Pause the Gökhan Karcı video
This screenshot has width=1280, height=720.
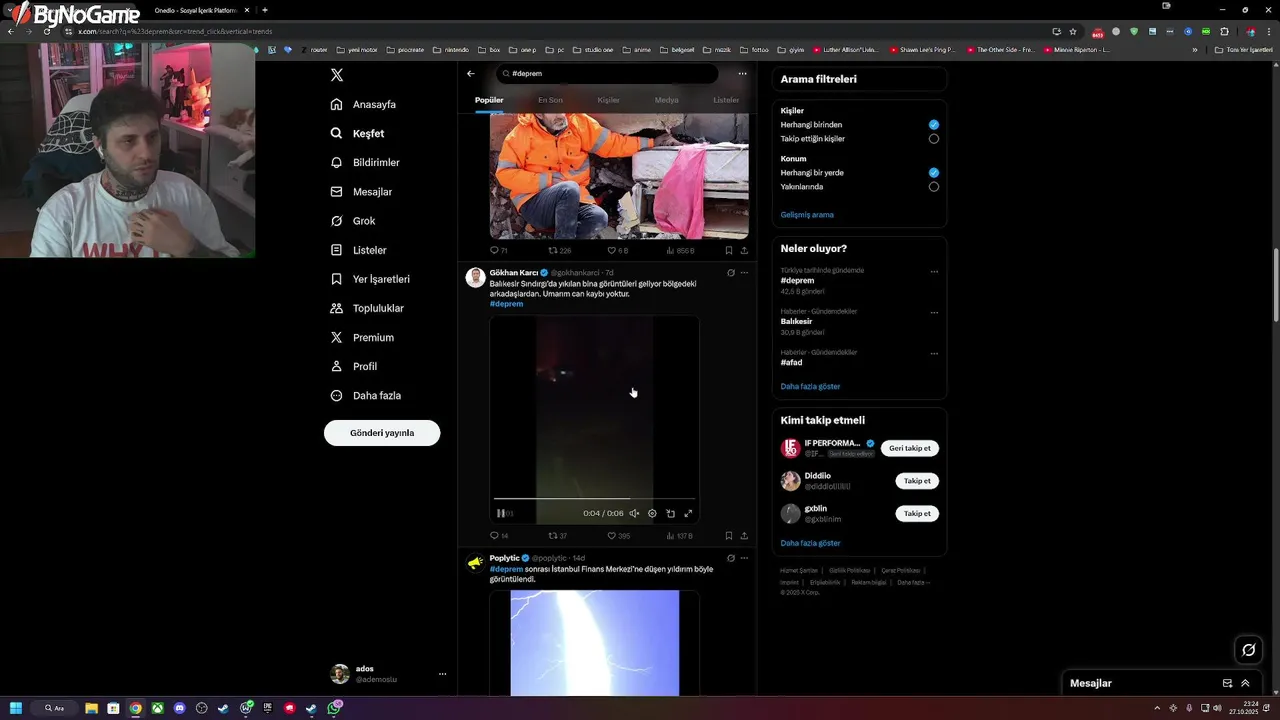click(501, 513)
